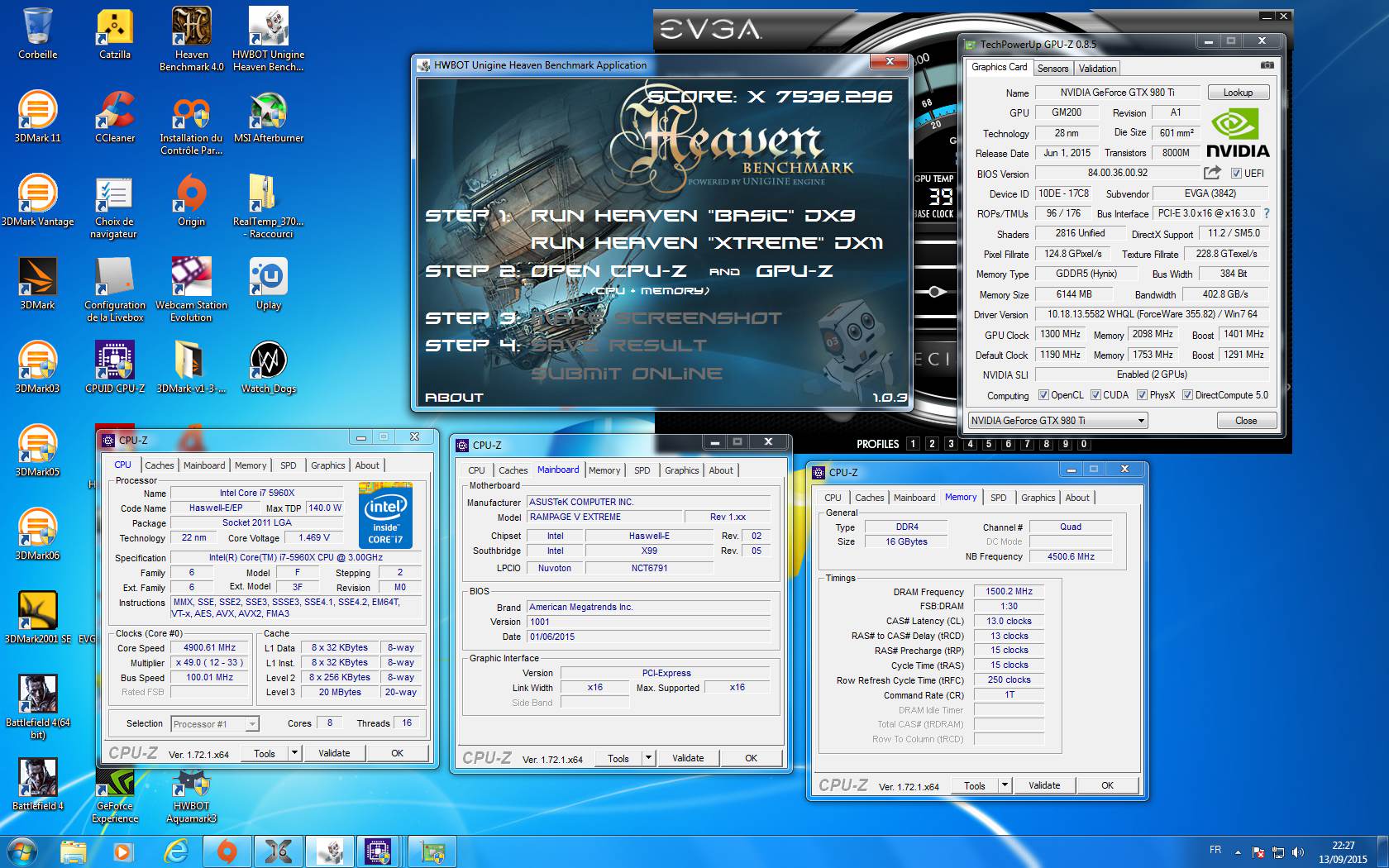This screenshot has height=868, width=1389.
Task: Click Run Heaven "Xtreme" DX11 step
Action: (x=707, y=243)
